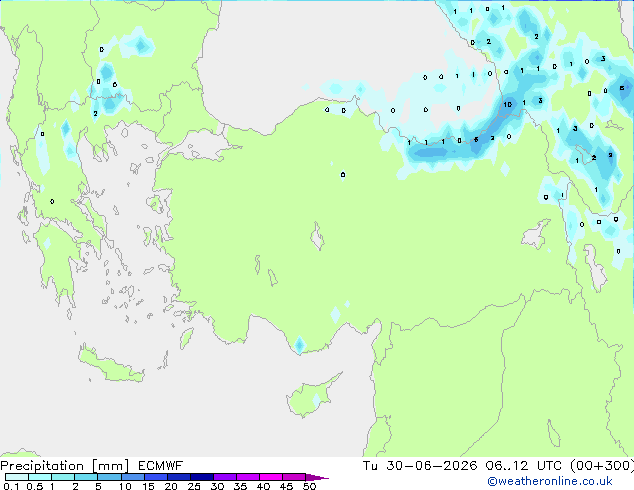Viewport: 634px width, 490px height.
Task: Select the purple swatch between 30 and 35
Action: pyautogui.click(x=224, y=477)
